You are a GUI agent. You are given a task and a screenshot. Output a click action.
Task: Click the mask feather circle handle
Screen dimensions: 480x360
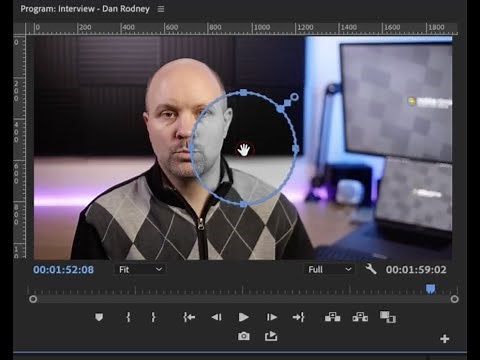click(x=294, y=97)
